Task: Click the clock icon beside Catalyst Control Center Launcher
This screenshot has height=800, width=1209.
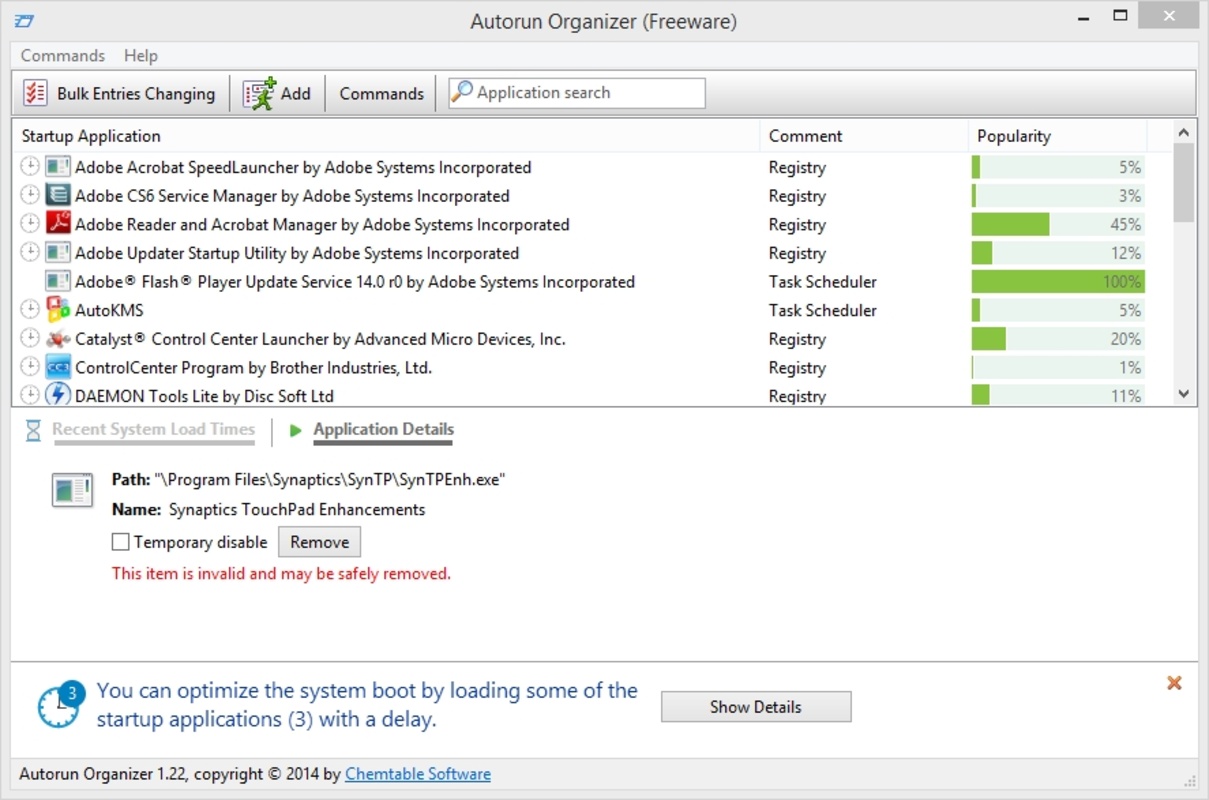Action: [x=30, y=338]
